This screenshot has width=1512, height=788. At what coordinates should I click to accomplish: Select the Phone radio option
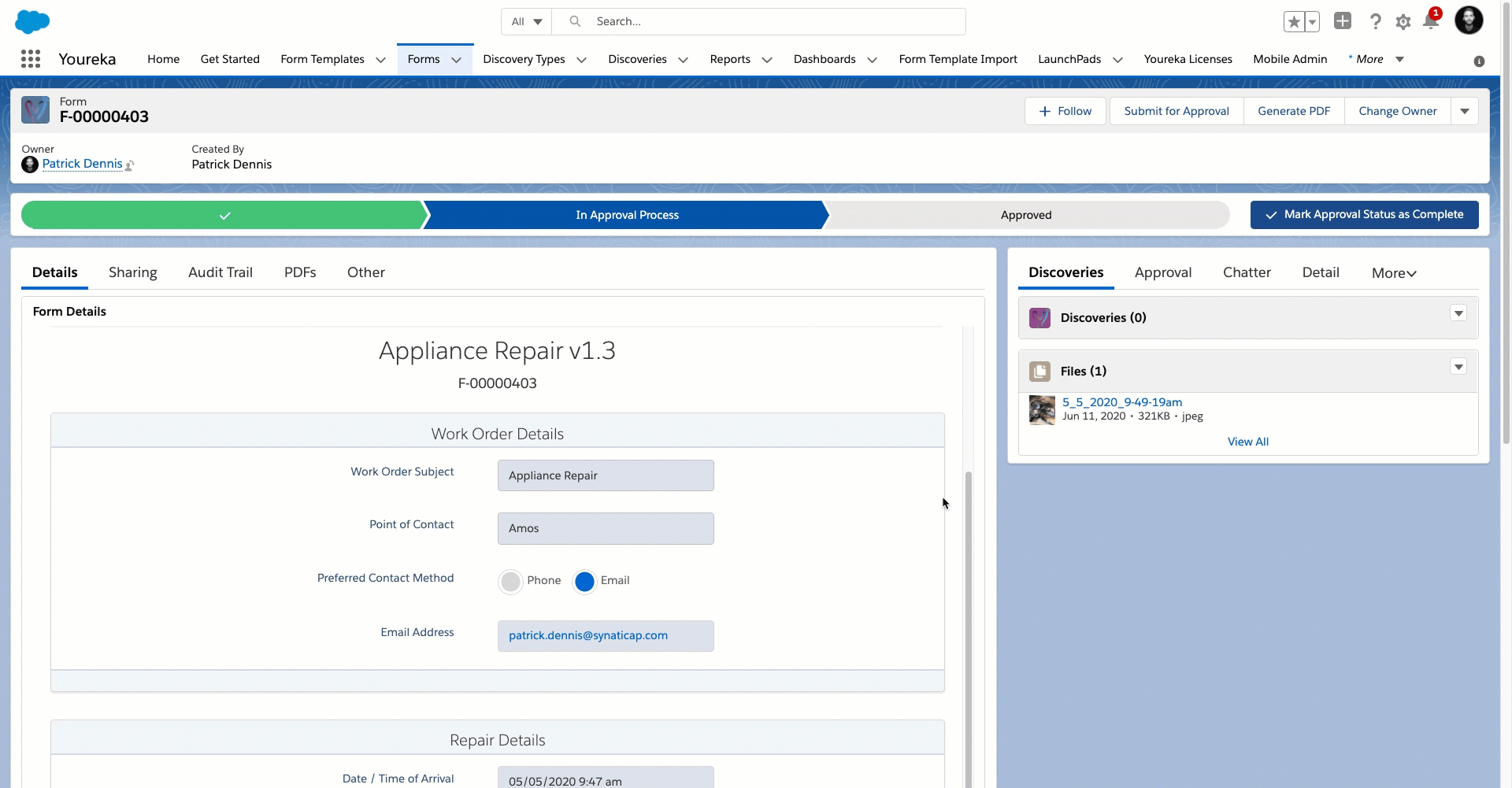click(510, 582)
